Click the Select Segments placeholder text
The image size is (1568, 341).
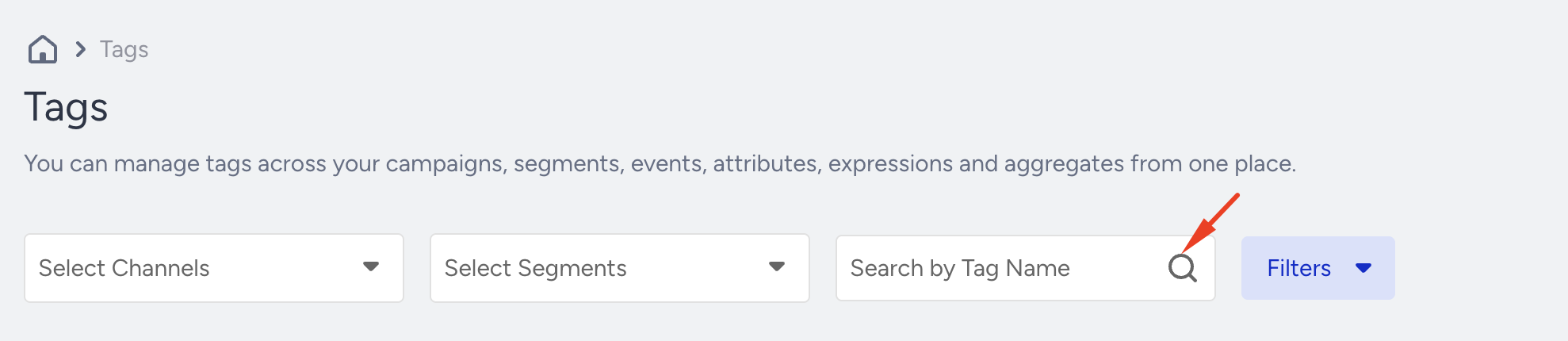[x=536, y=268]
